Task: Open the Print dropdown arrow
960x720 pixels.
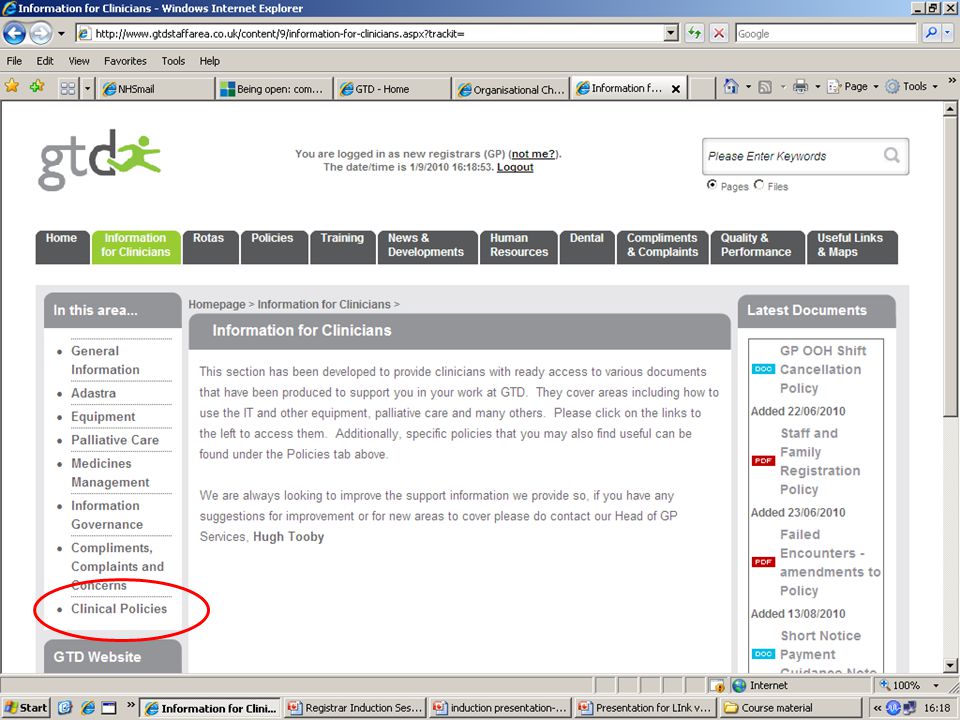Action: (817, 87)
